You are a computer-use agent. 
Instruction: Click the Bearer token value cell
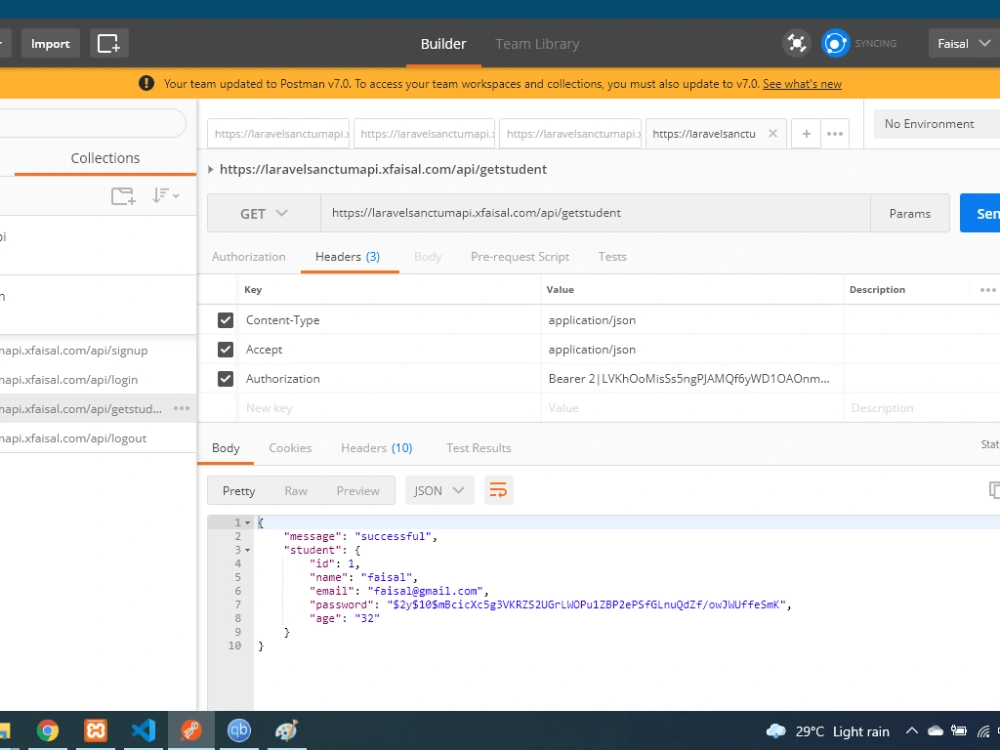coord(691,379)
